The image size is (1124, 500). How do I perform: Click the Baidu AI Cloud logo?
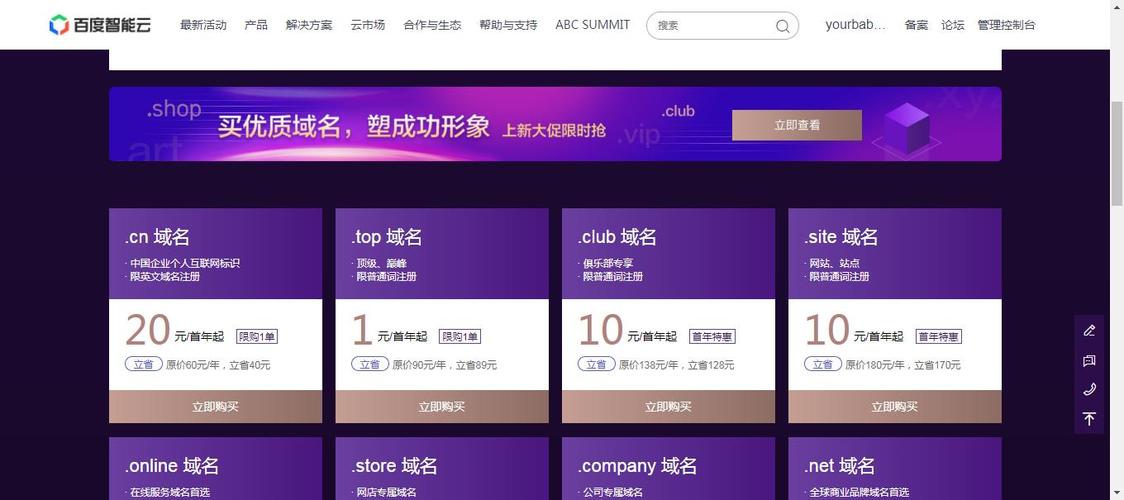click(x=100, y=25)
